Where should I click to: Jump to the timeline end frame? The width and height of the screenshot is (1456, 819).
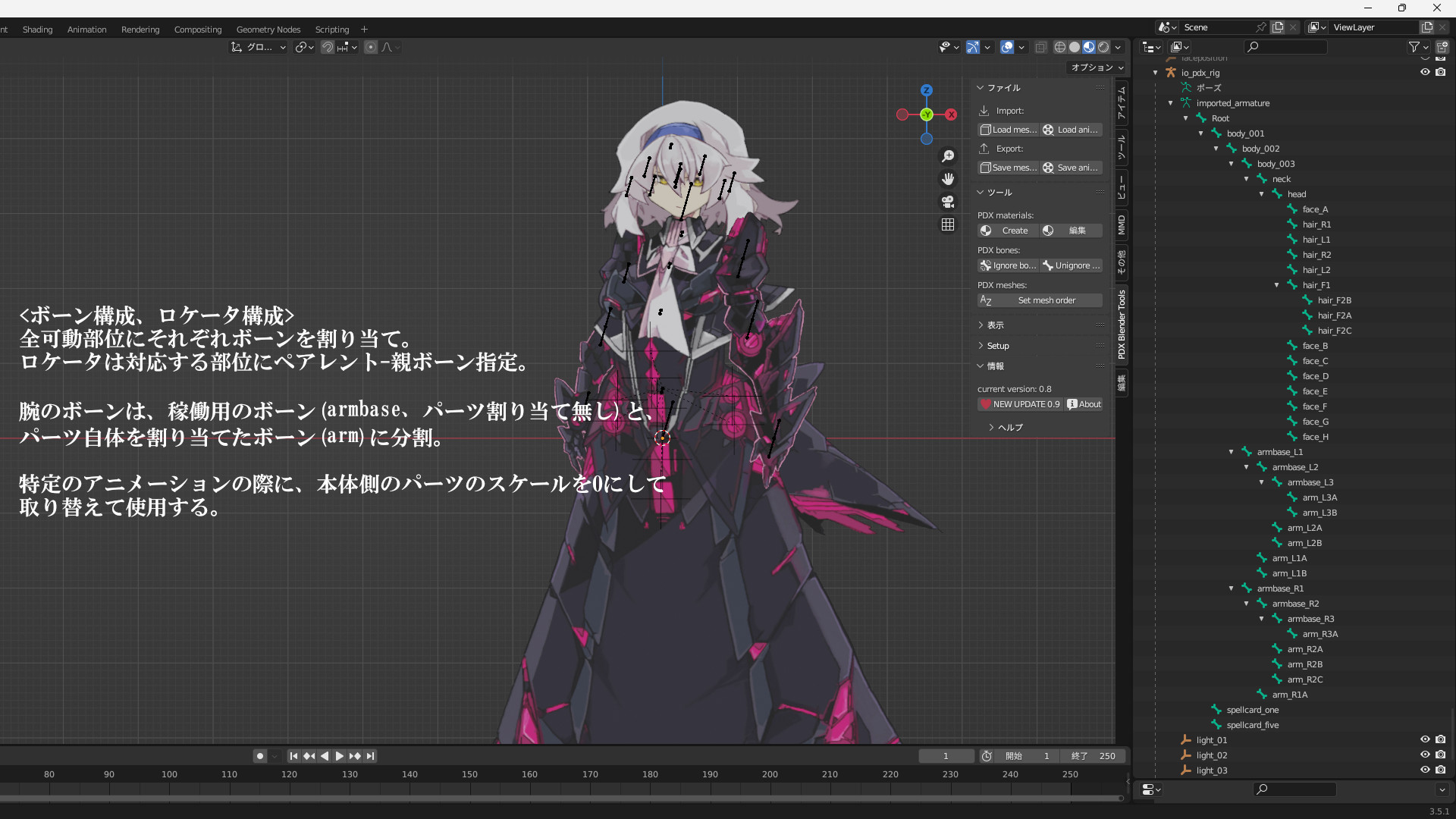[x=370, y=756]
